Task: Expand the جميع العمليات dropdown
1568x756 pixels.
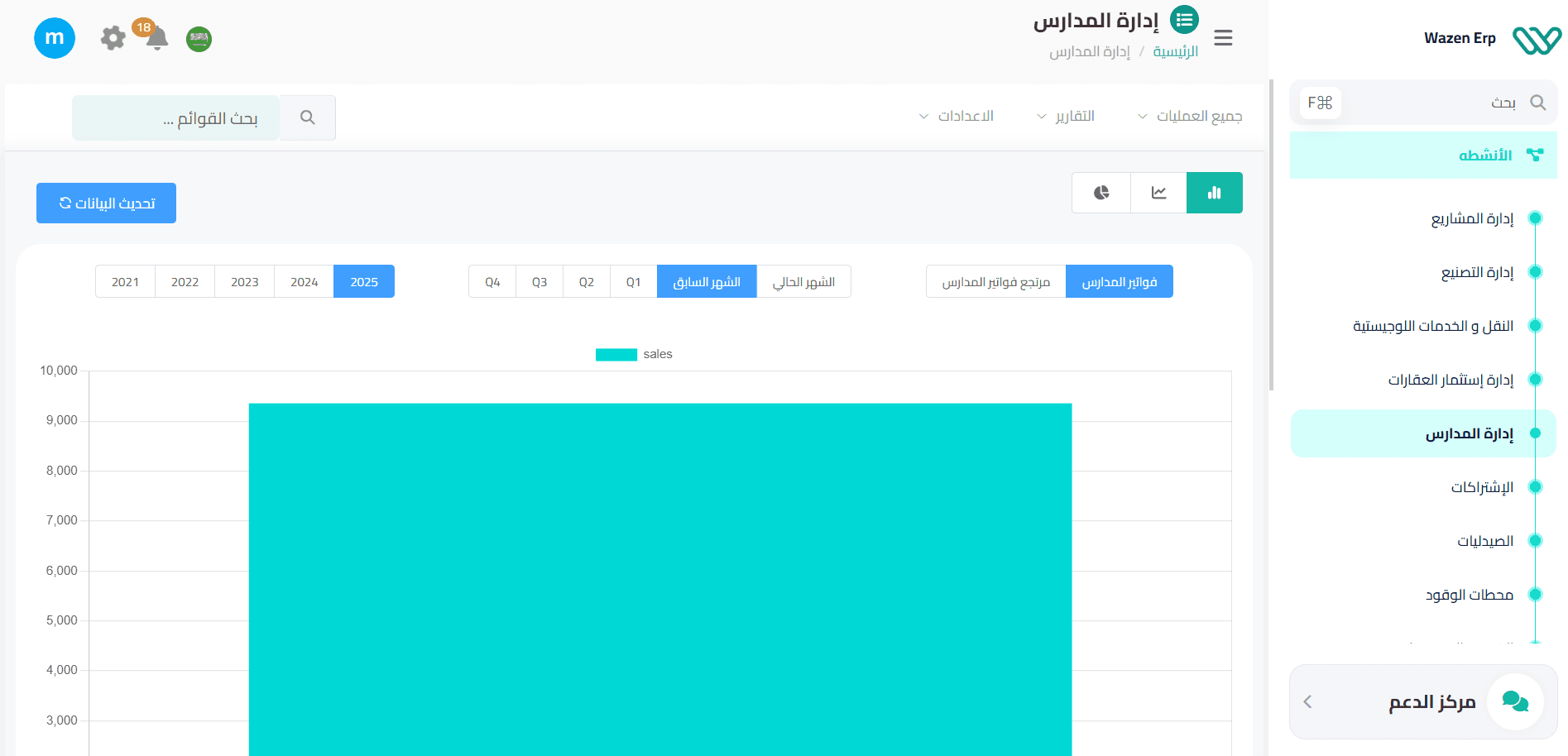Action: [x=1190, y=117]
